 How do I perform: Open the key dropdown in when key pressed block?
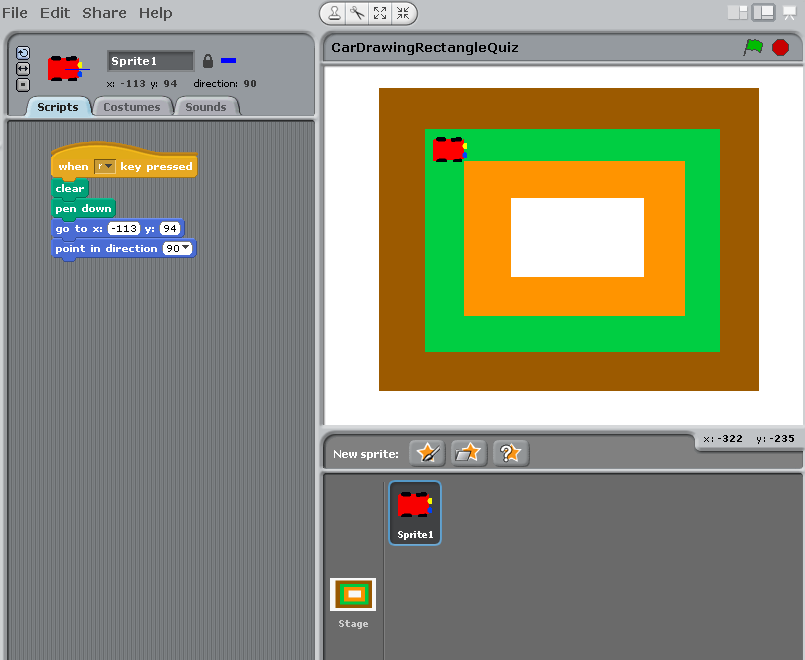click(105, 166)
